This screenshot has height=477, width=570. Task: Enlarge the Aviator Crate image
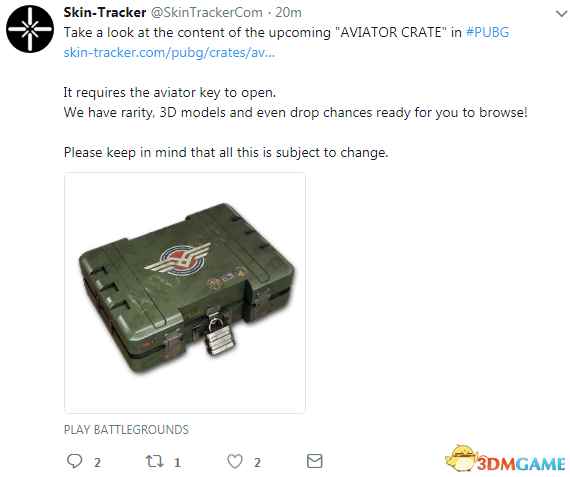[185, 293]
